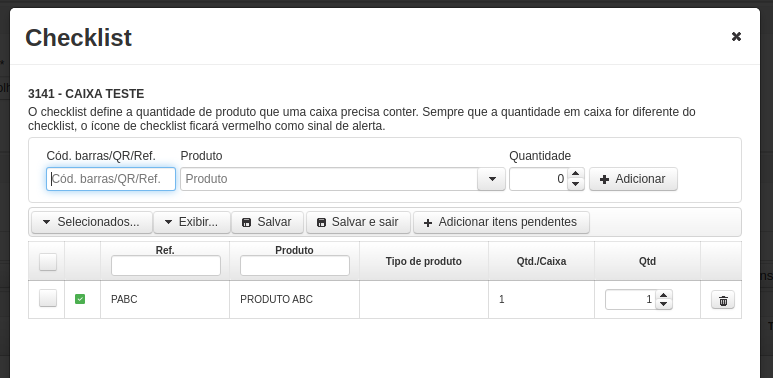The height and width of the screenshot is (378, 773).
Task: Click the Produto search field
Action: tap(329, 179)
